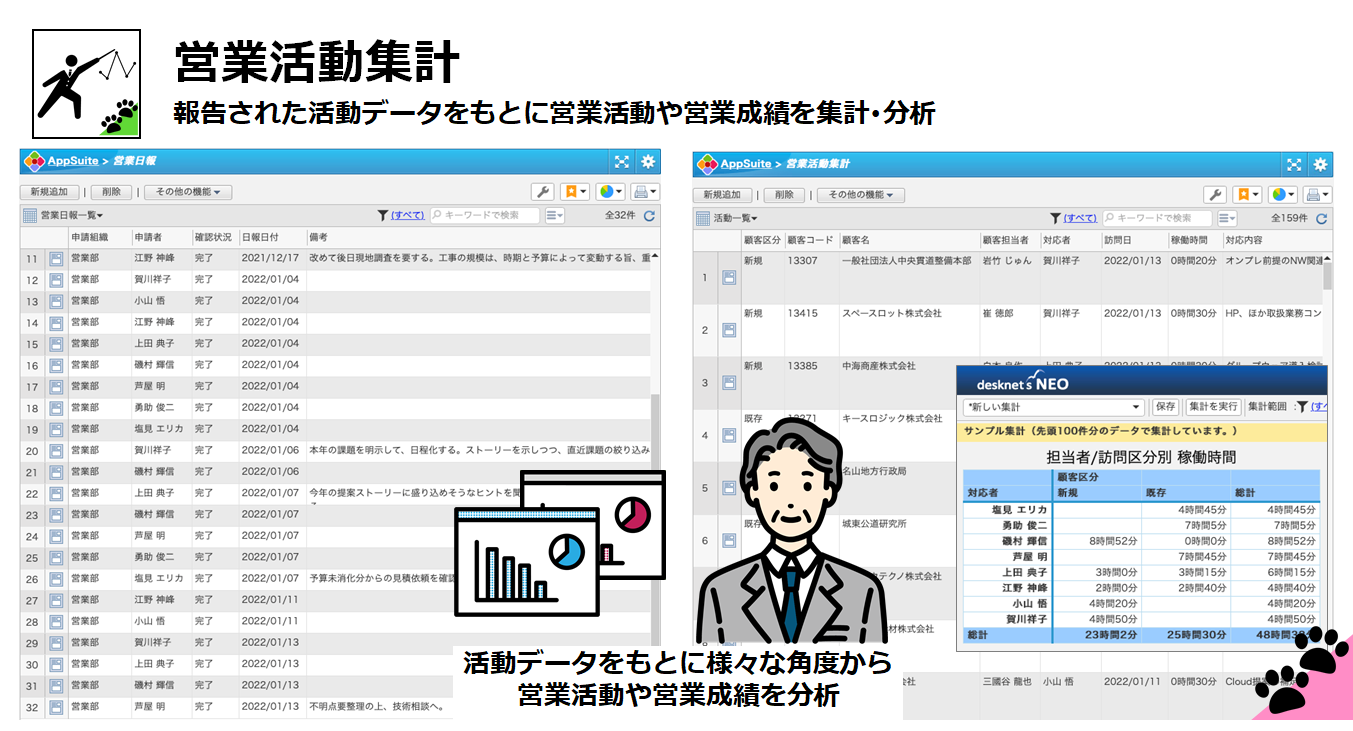Open the 営業日報一覧 view selector

(x=71, y=216)
